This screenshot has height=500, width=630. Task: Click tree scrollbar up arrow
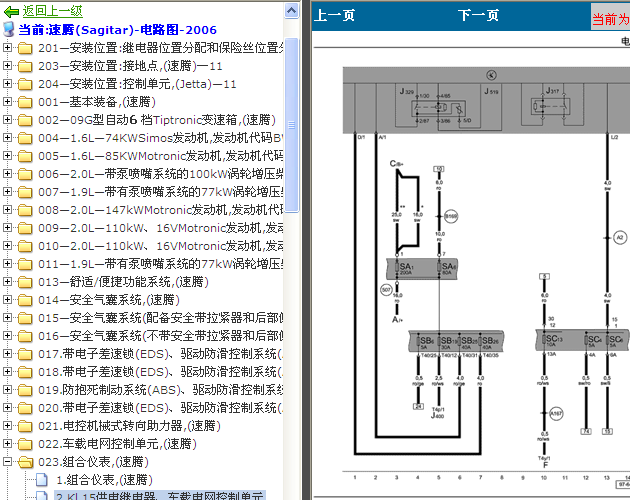click(x=291, y=10)
